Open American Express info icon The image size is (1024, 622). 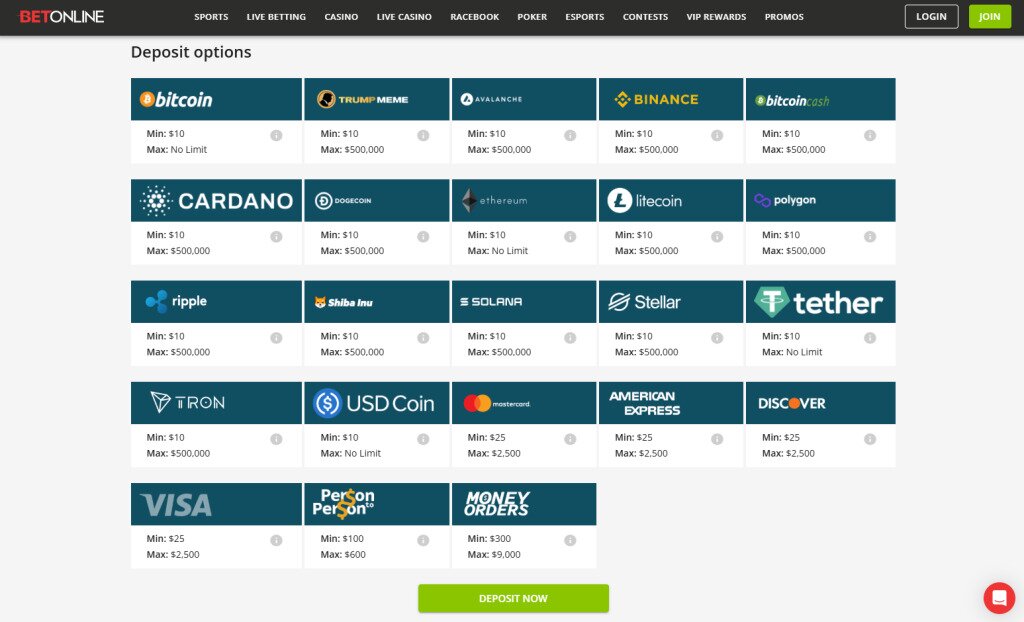click(x=717, y=439)
